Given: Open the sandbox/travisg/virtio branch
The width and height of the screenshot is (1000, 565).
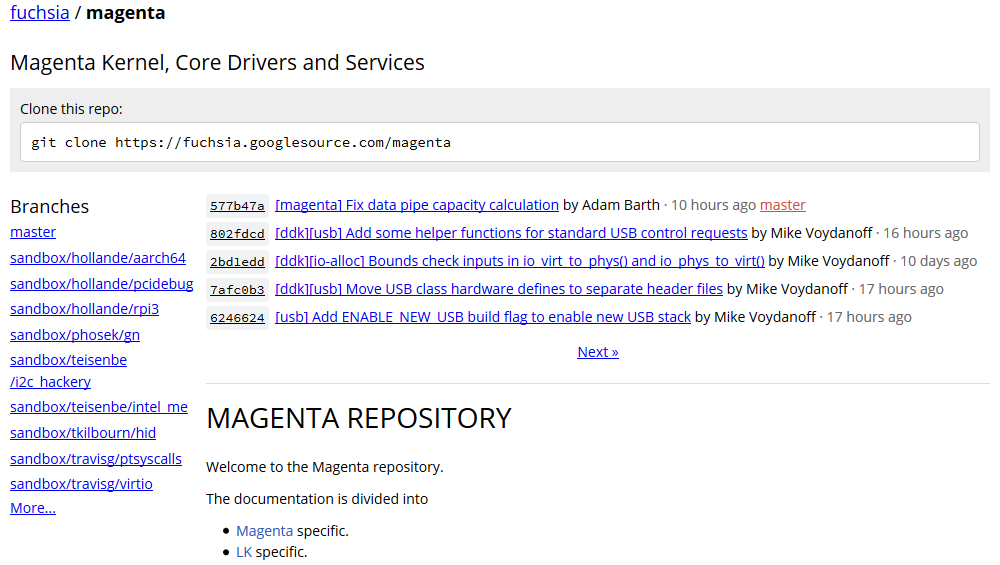Looking at the screenshot, I should point(81,484).
